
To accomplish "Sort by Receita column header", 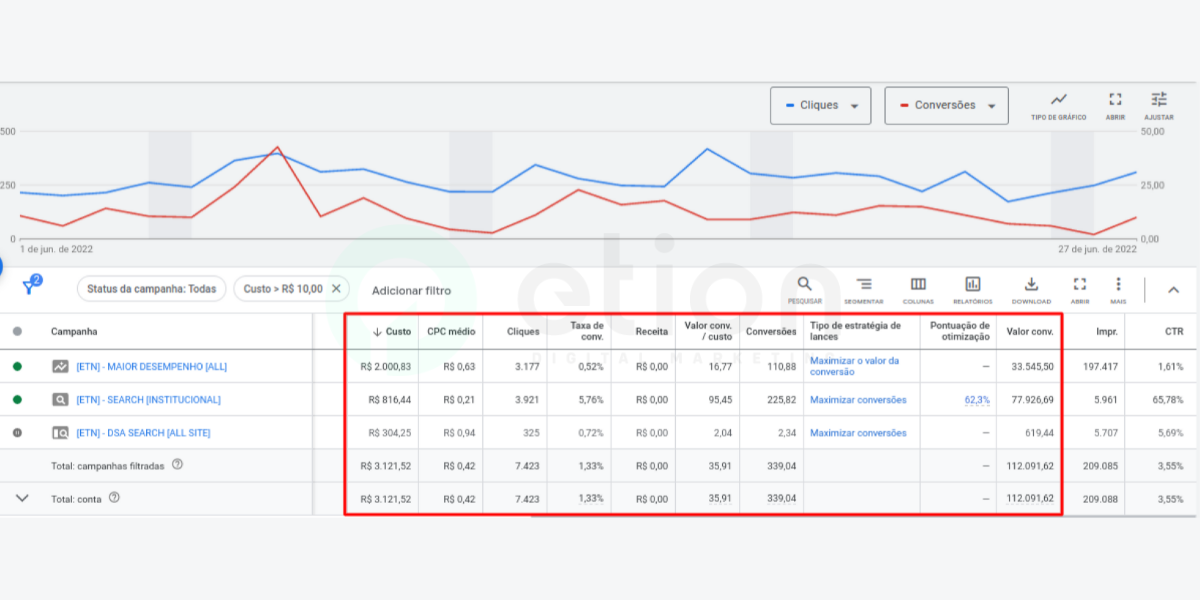I will point(652,331).
